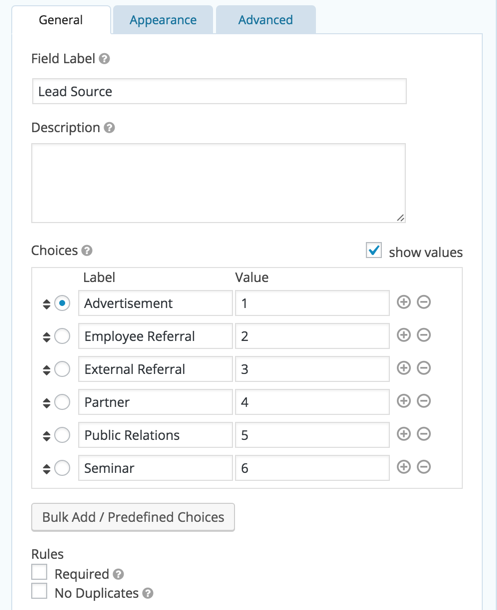The height and width of the screenshot is (610, 497).
Task: Uncheck the show values checkbox
Action: coord(374,250)
